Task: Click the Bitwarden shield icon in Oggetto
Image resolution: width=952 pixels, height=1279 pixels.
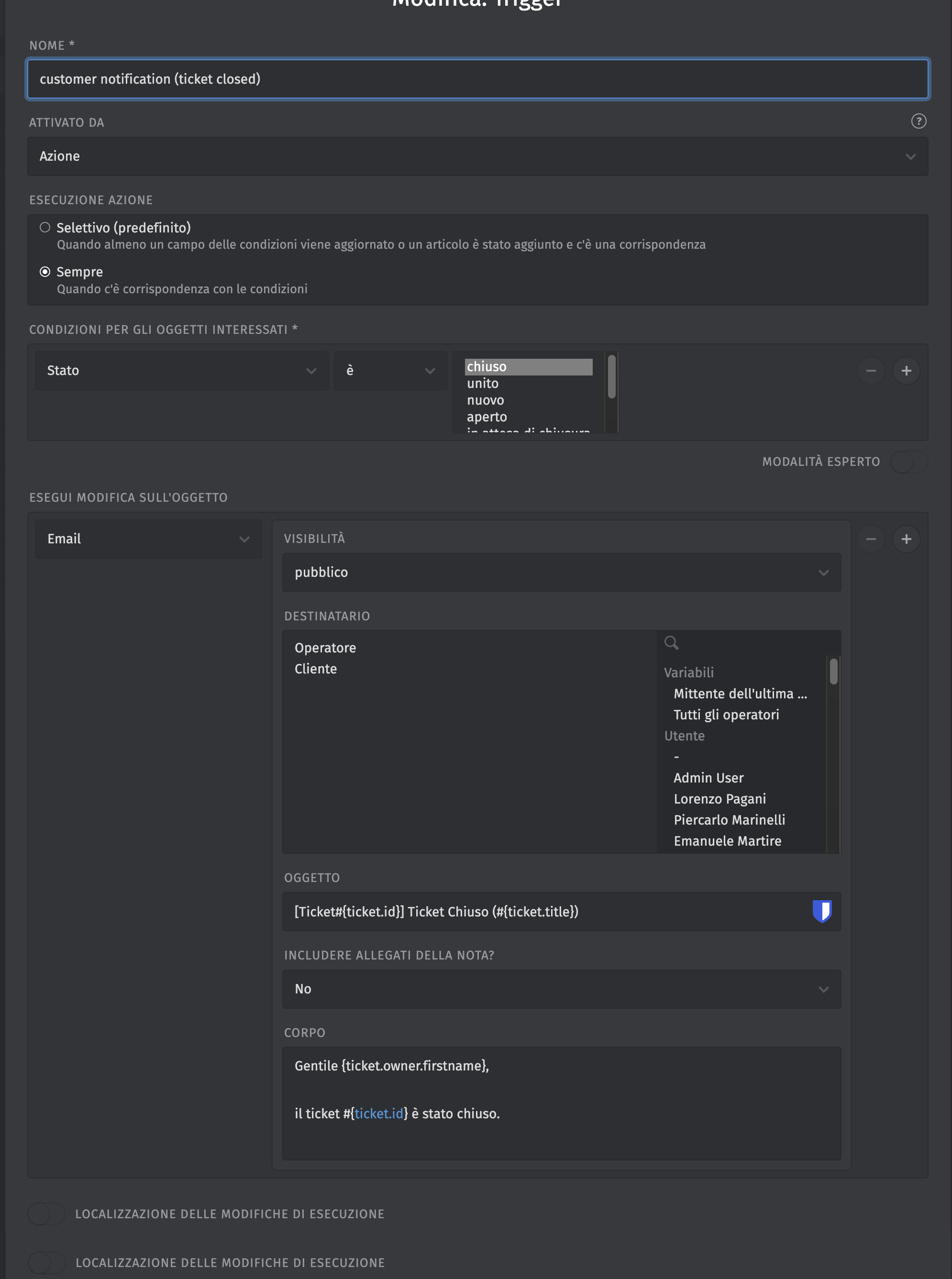Action: click(x=822, y=911)
